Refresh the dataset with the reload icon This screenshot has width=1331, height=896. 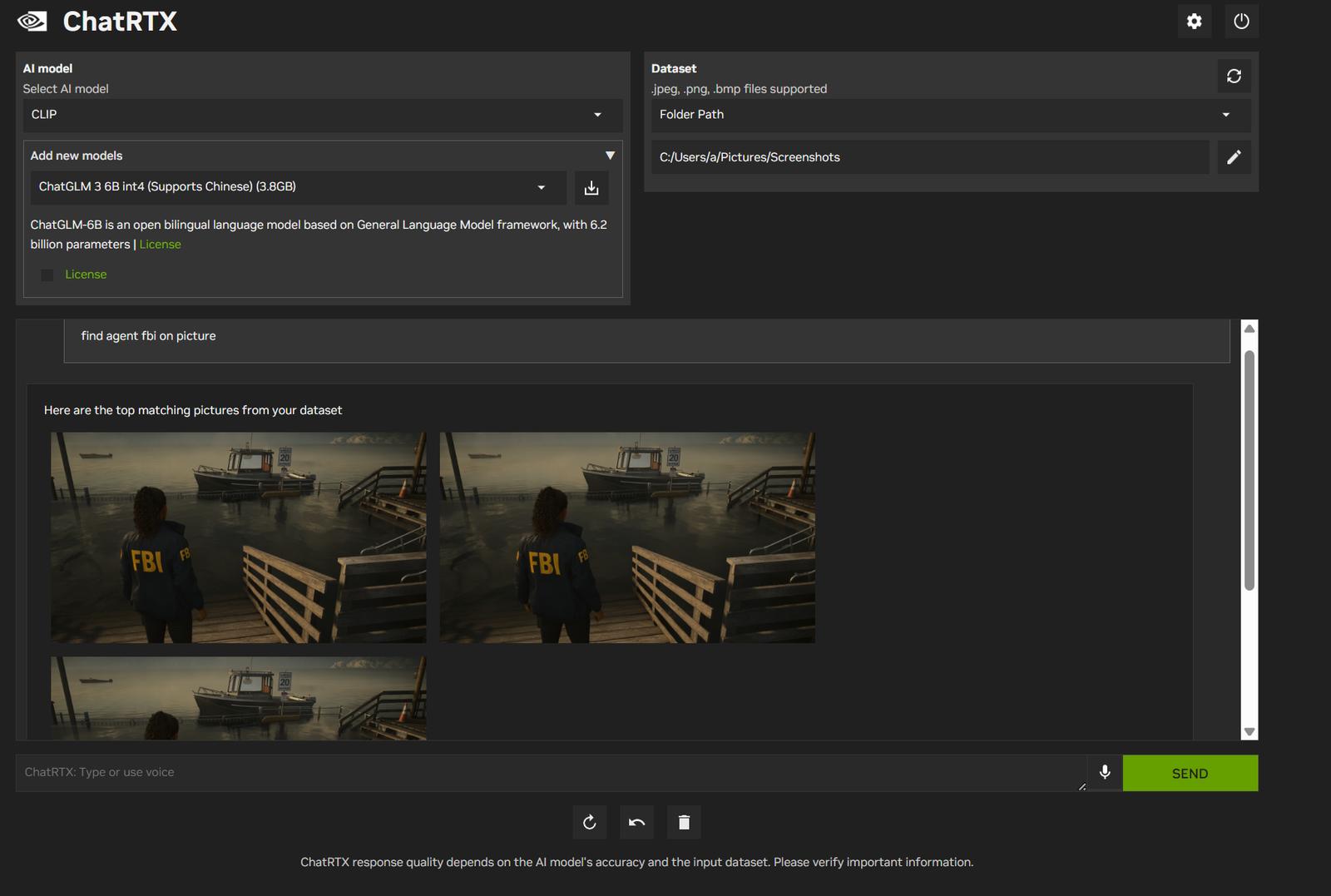point(1234,76)
